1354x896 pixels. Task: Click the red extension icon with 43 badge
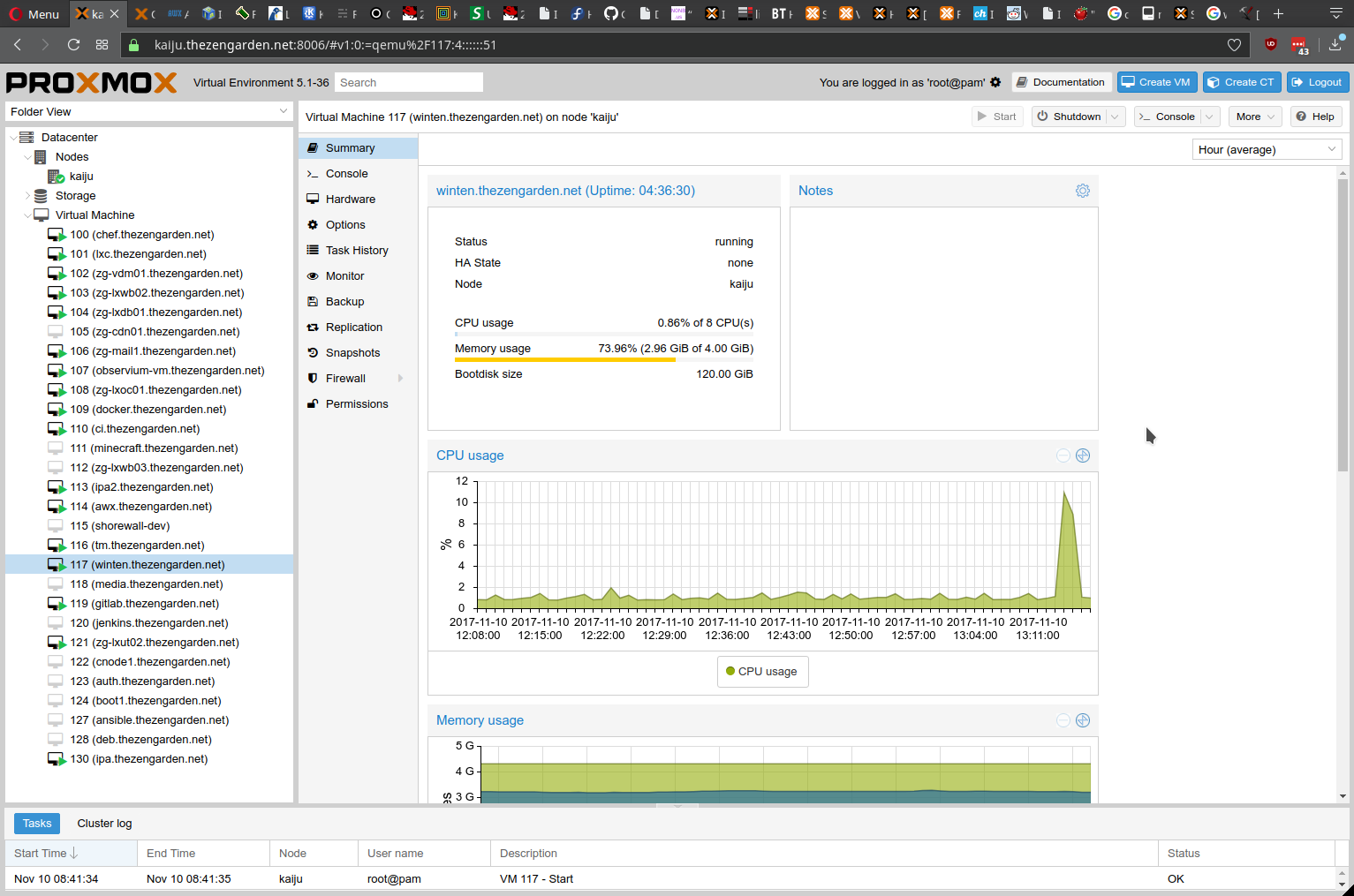click(1299, 45)
